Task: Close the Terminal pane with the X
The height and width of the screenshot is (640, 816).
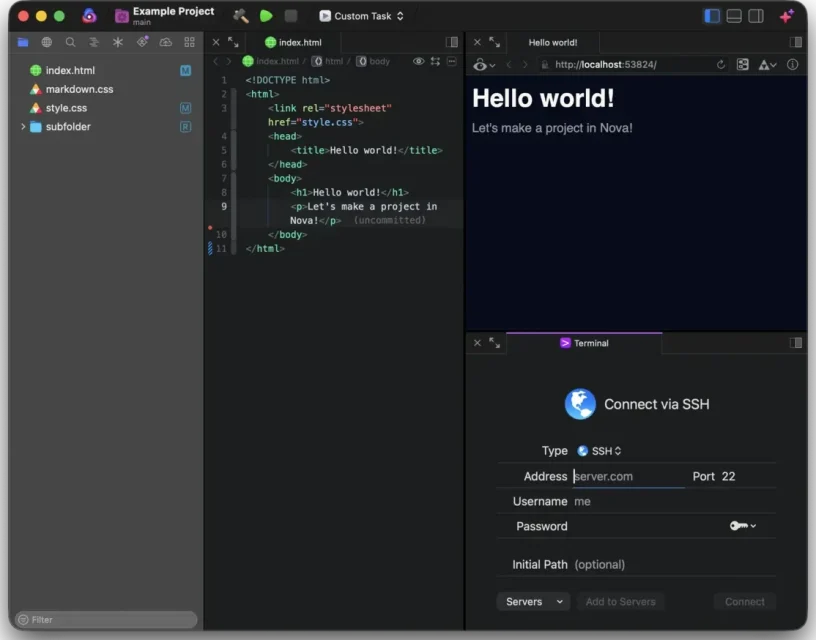Action: [x=477, y=343]
